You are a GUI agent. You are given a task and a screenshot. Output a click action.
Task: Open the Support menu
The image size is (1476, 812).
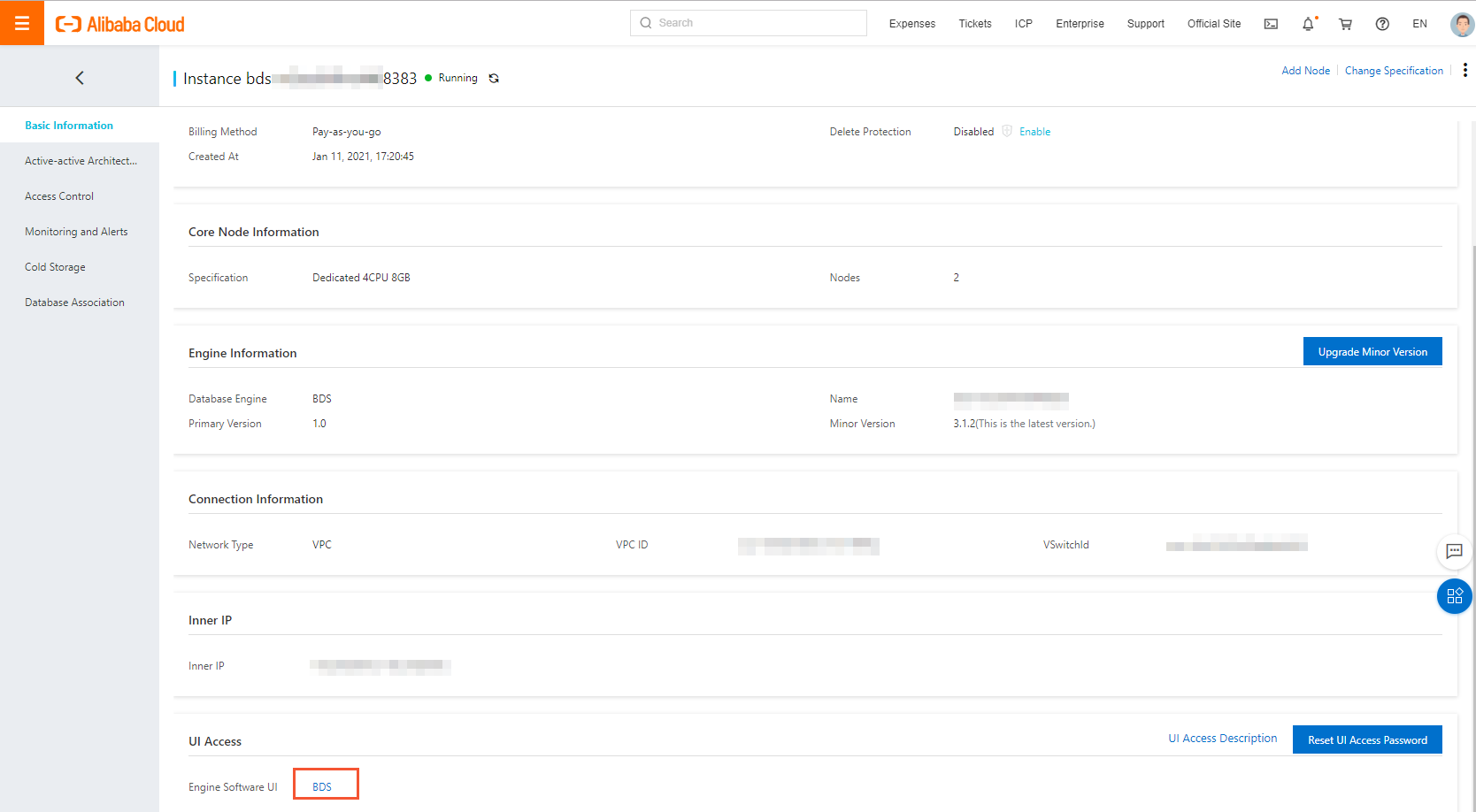point(1146,24)
